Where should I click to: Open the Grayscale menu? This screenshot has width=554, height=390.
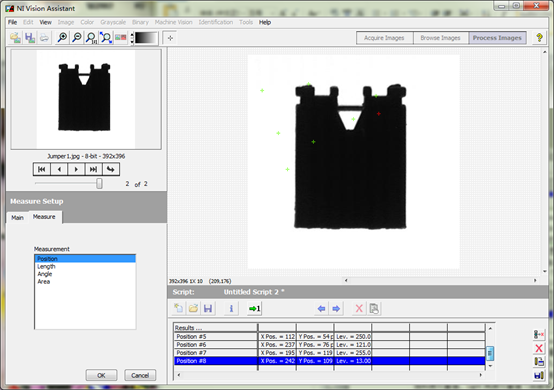[x=113, y=22]
